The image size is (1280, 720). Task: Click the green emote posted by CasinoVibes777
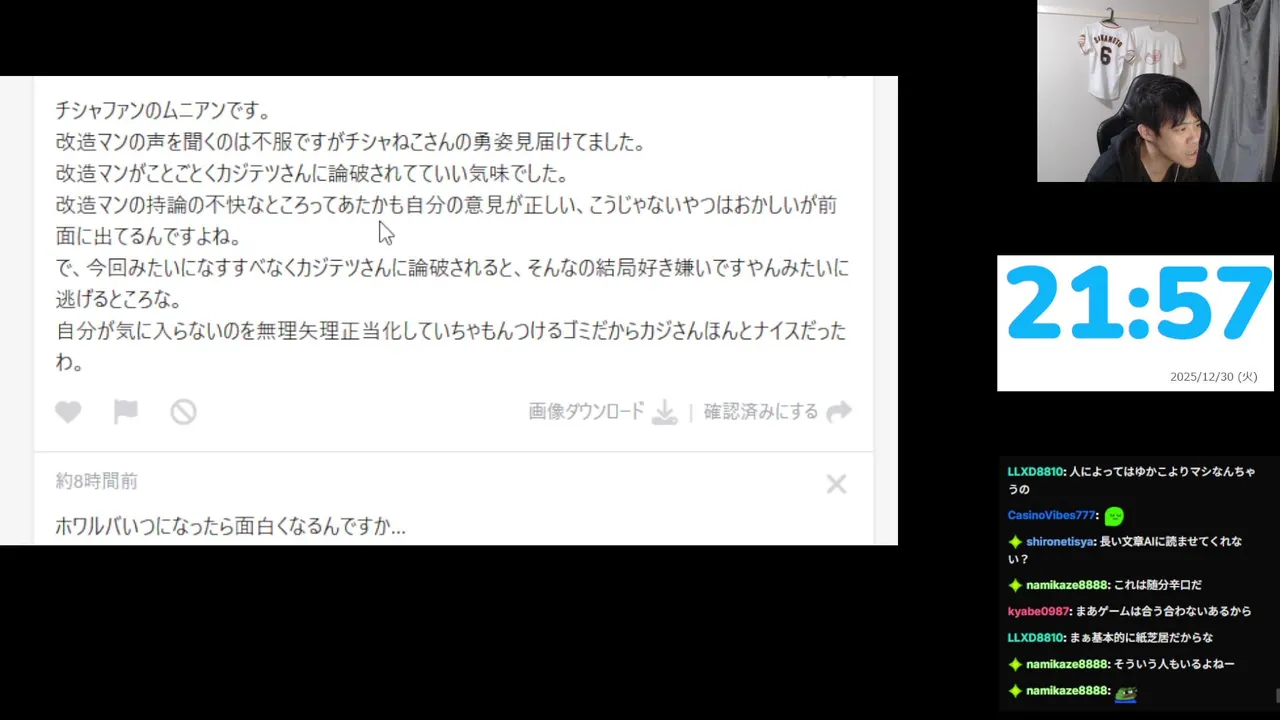(x=1114, y=516)
